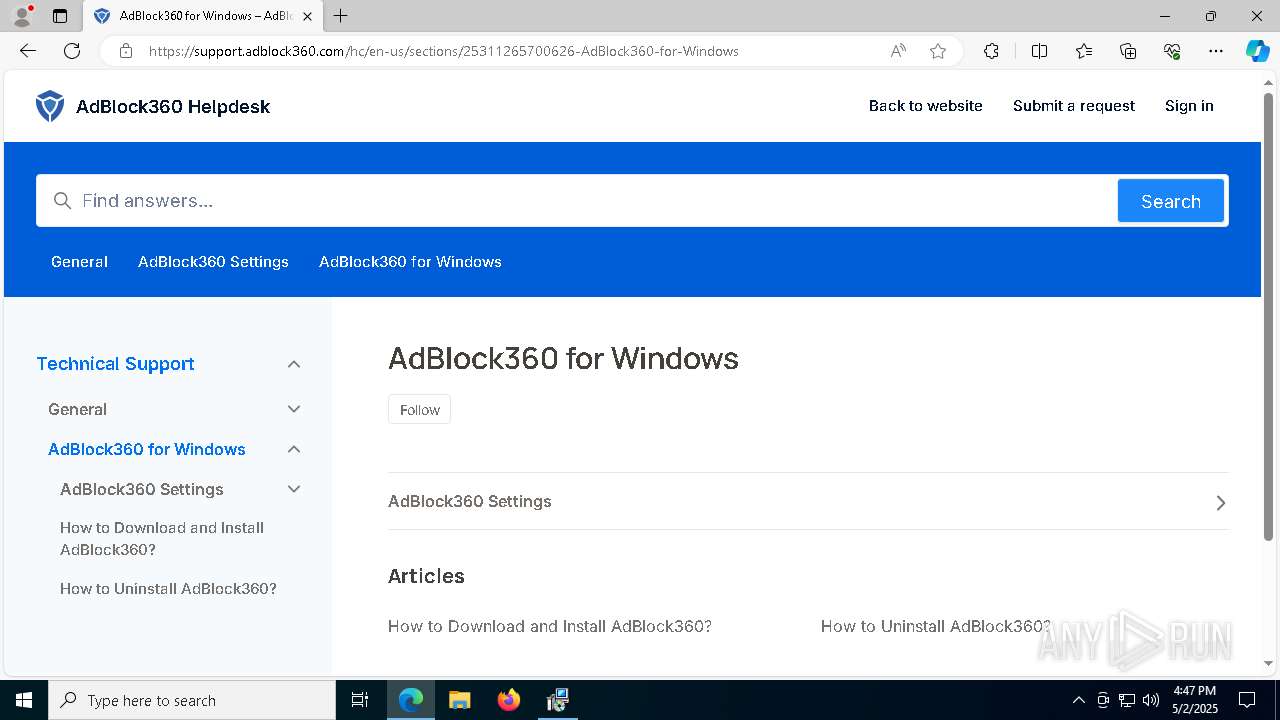1280x720 pixels.
Task: Click the browser address bar URL
Action: 444,51
